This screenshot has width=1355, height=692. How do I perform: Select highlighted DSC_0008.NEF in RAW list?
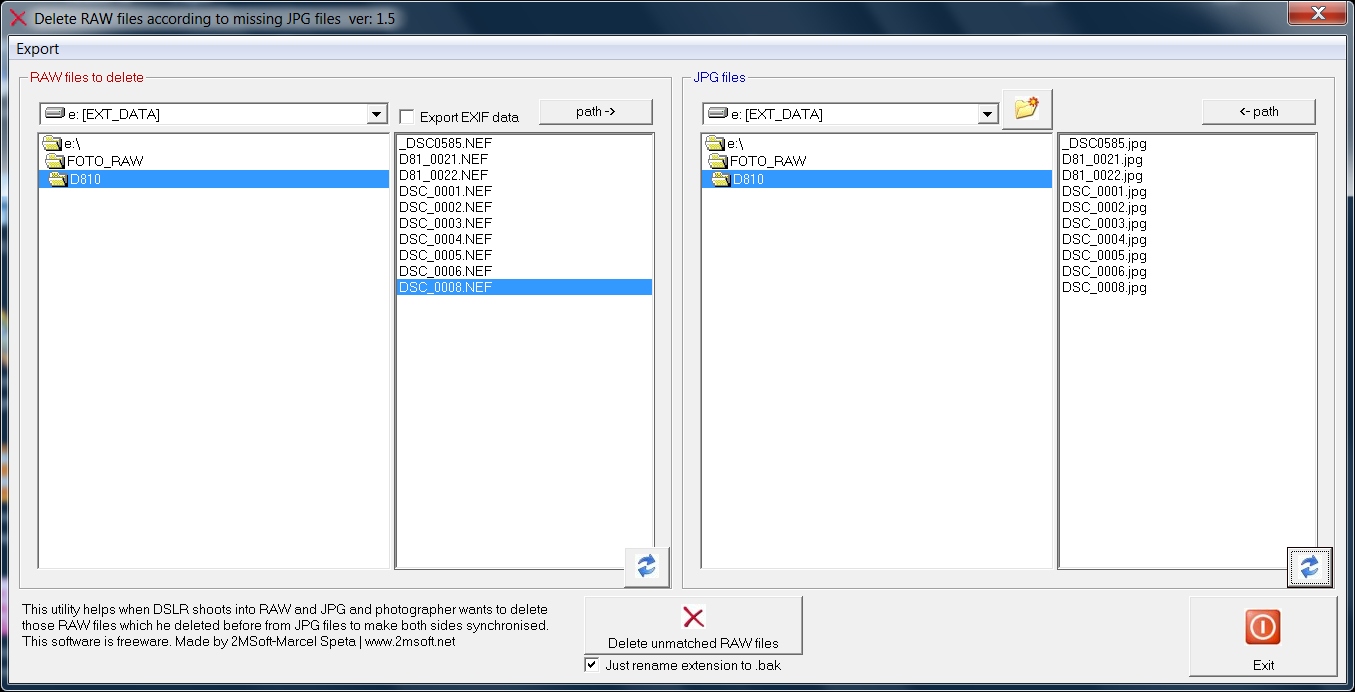[x=525, y=287]
